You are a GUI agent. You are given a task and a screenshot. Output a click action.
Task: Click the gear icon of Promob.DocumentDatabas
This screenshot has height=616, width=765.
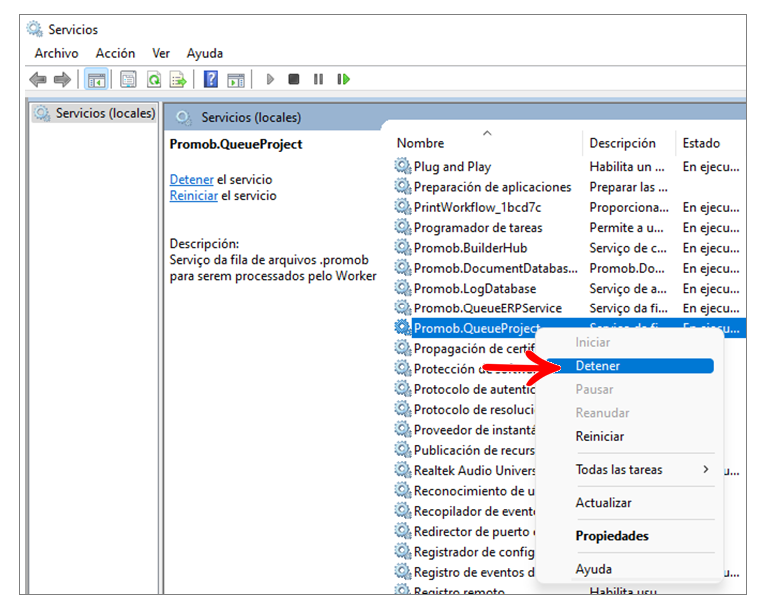(x=403, y=267)
